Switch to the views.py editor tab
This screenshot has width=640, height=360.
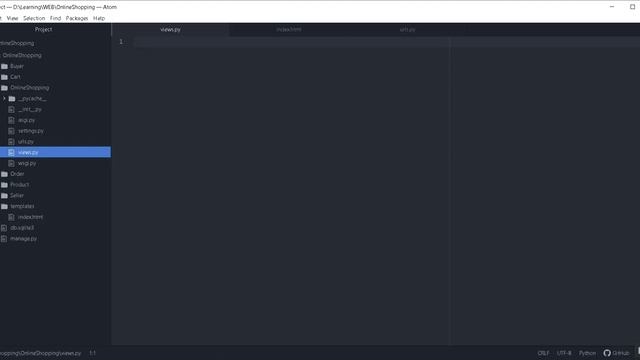click(171, 29)
